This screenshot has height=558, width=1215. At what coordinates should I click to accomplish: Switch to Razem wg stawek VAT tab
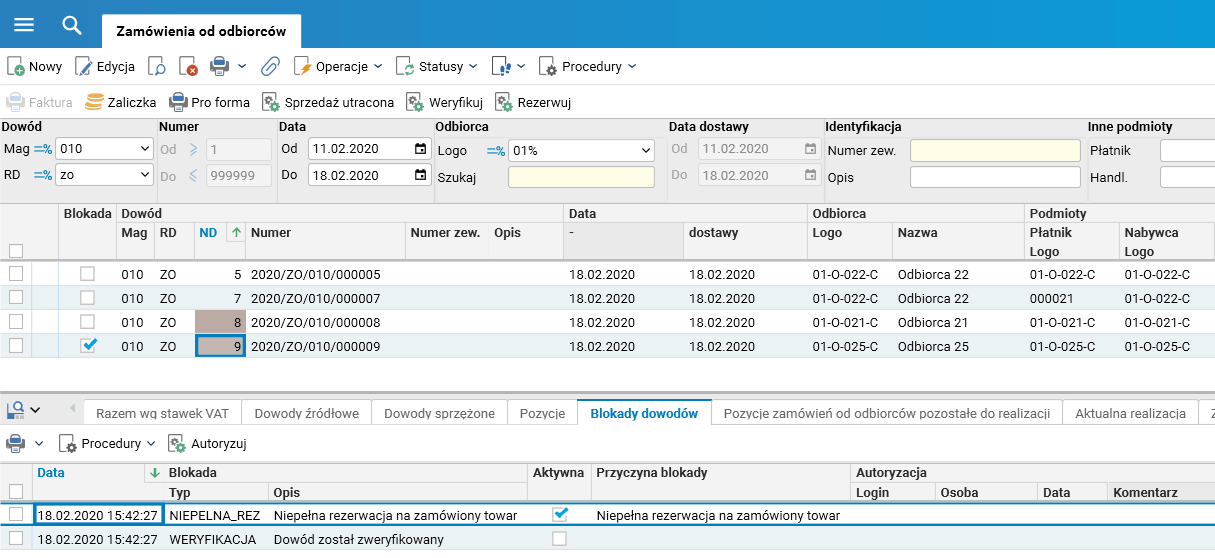point(163,413)
